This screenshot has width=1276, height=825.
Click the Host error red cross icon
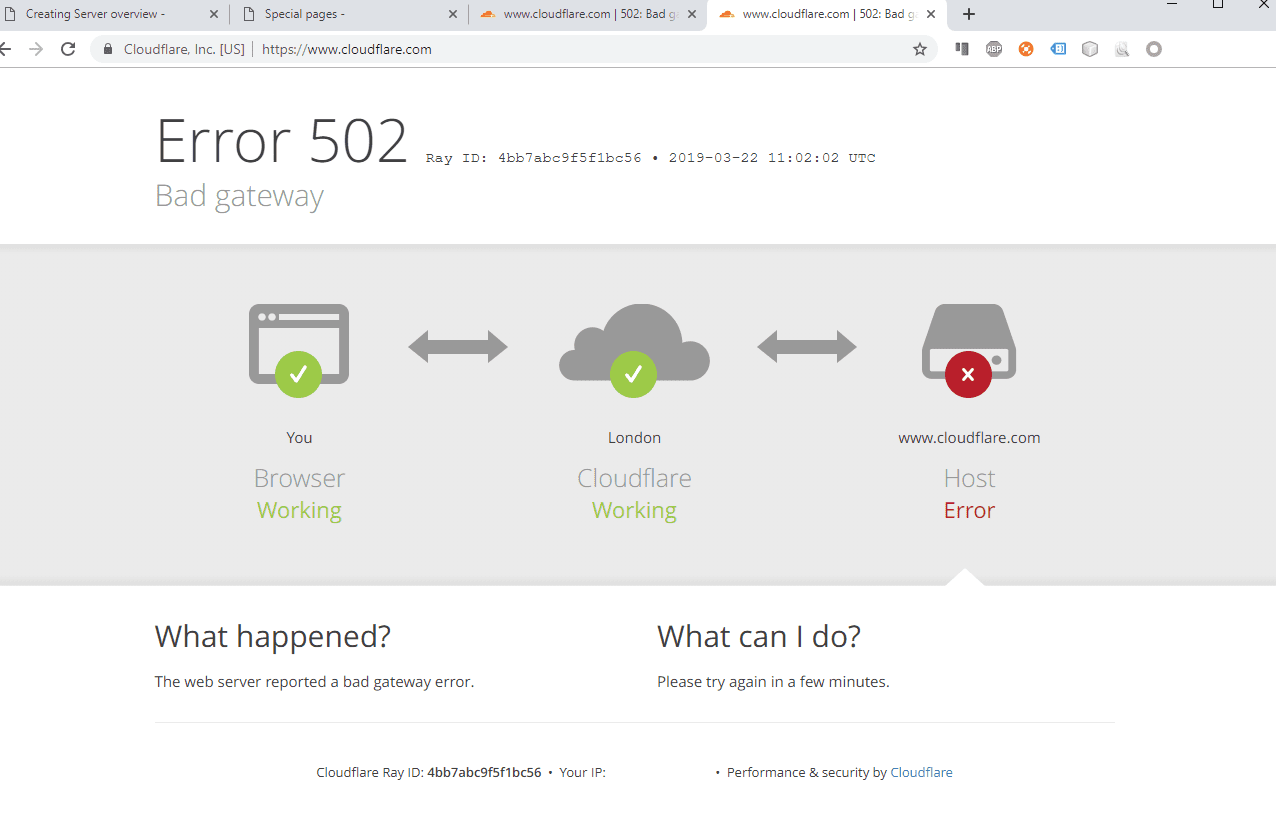967,375
